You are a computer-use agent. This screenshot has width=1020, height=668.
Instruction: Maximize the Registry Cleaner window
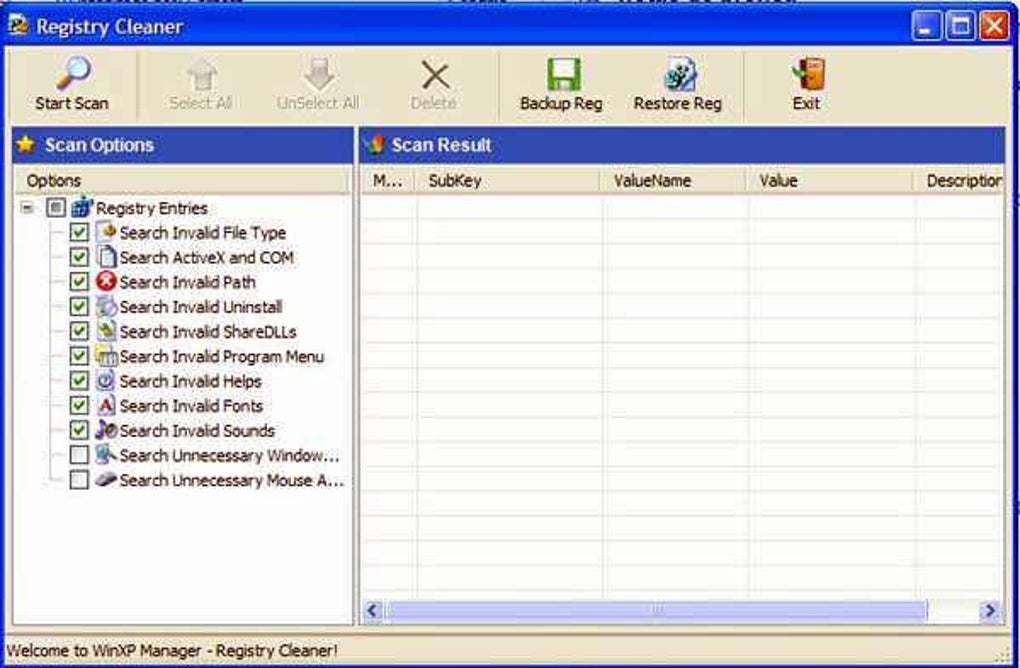[960, 26]
